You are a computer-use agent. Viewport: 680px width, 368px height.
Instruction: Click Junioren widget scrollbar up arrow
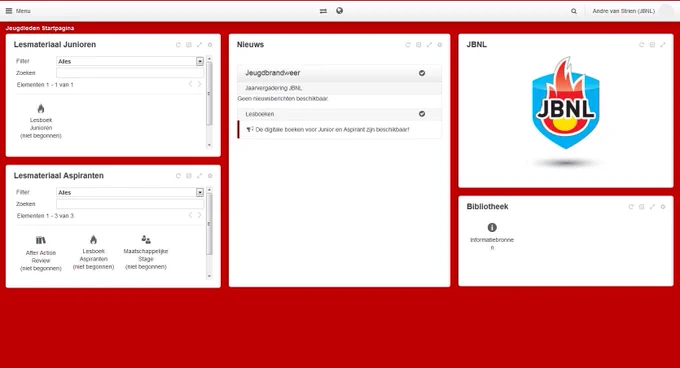[x=209, y=59]
